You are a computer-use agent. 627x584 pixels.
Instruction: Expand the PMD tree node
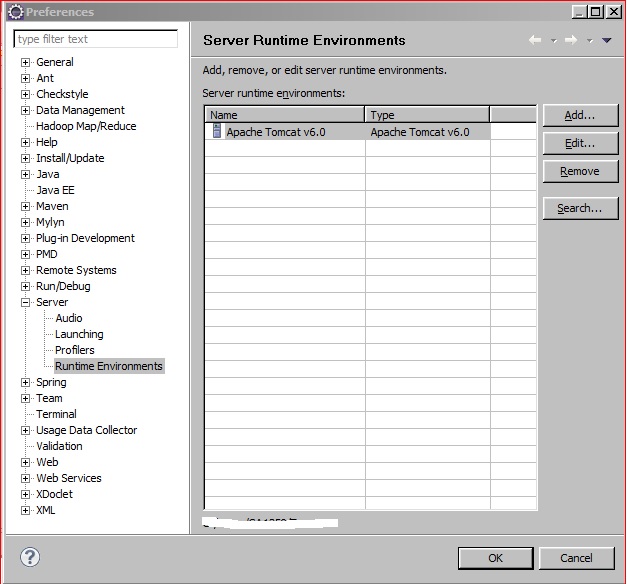pyautogui.click(x=26, y=254)
